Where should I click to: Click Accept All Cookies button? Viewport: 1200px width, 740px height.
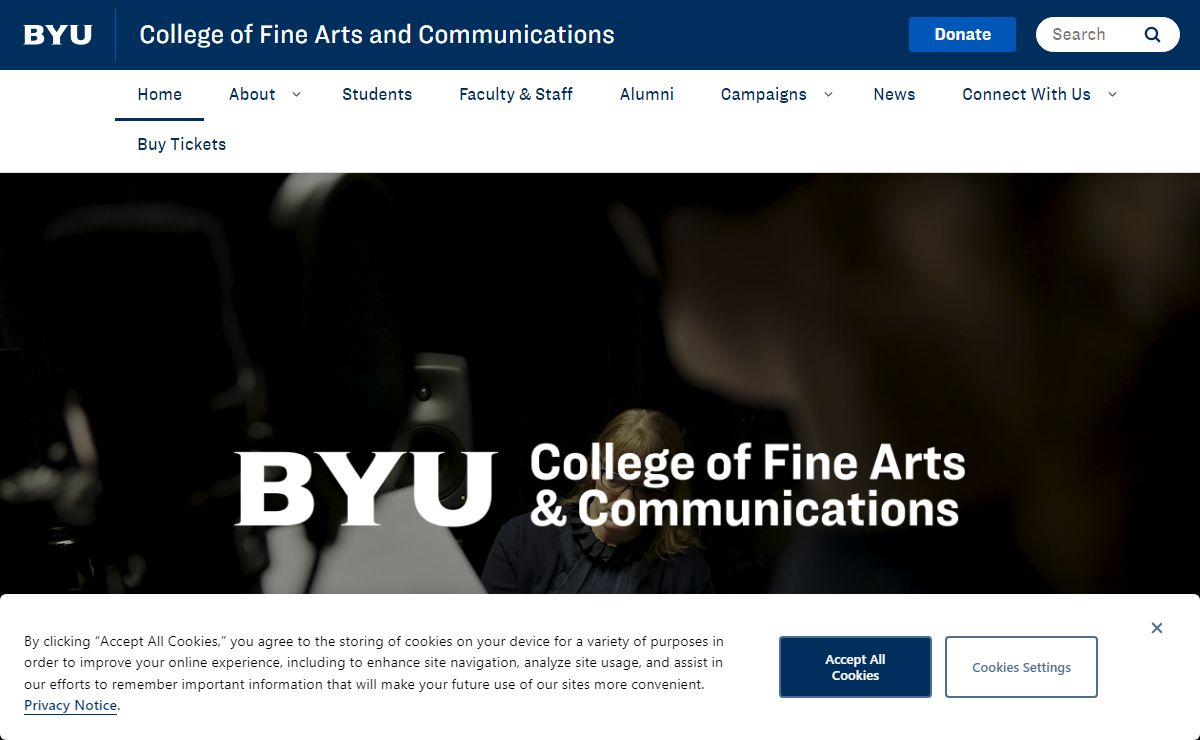(855, 667)
